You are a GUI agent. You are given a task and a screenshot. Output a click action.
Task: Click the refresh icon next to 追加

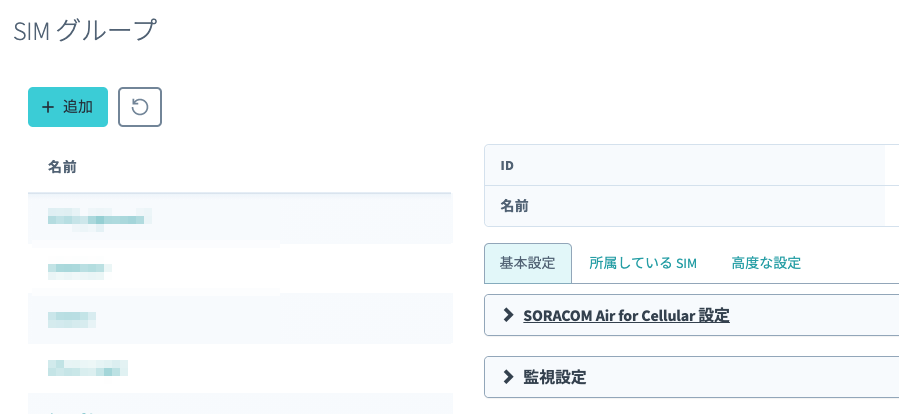point(140,107)
